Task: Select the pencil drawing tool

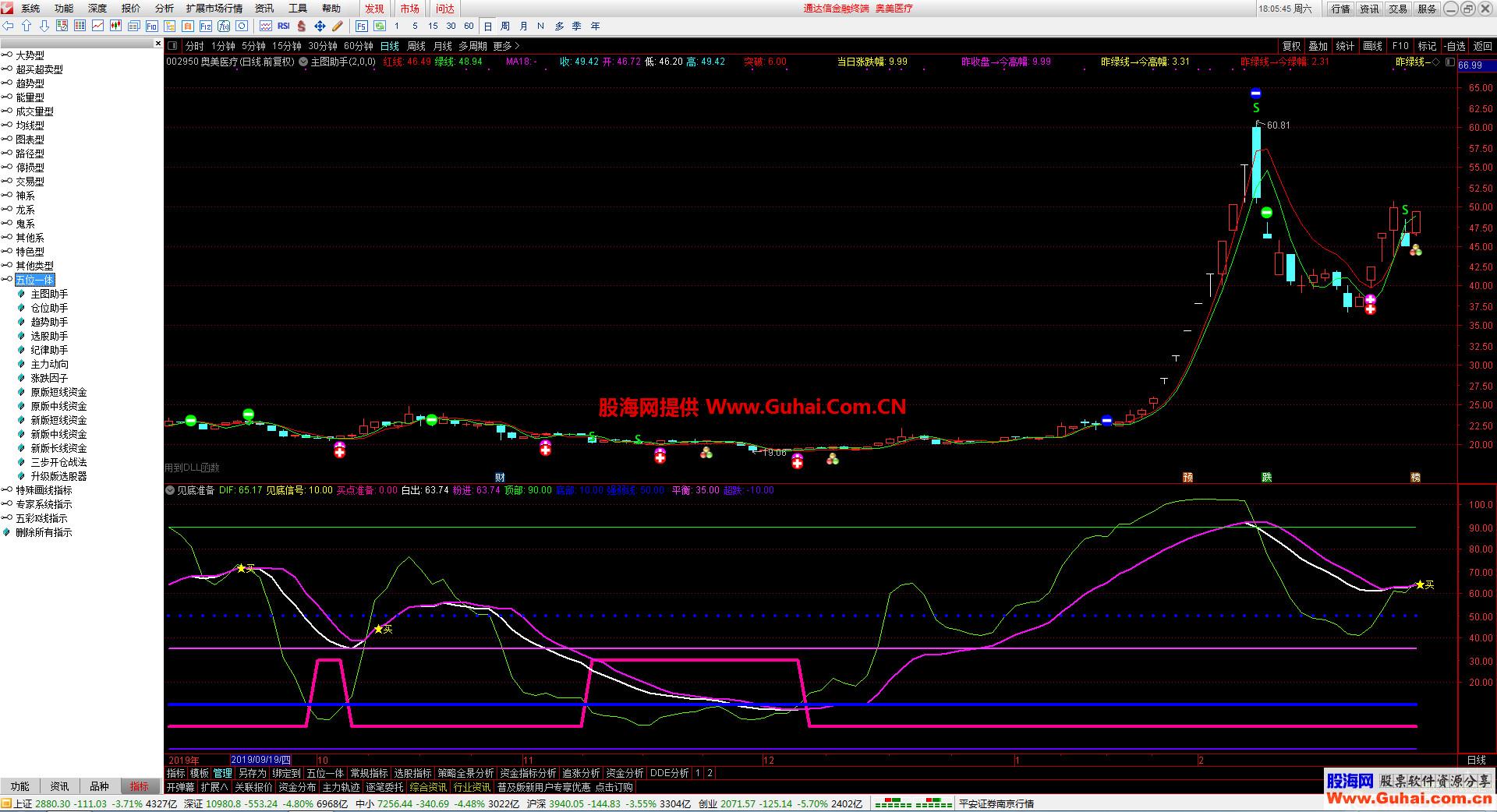Action: pos(338,26)
